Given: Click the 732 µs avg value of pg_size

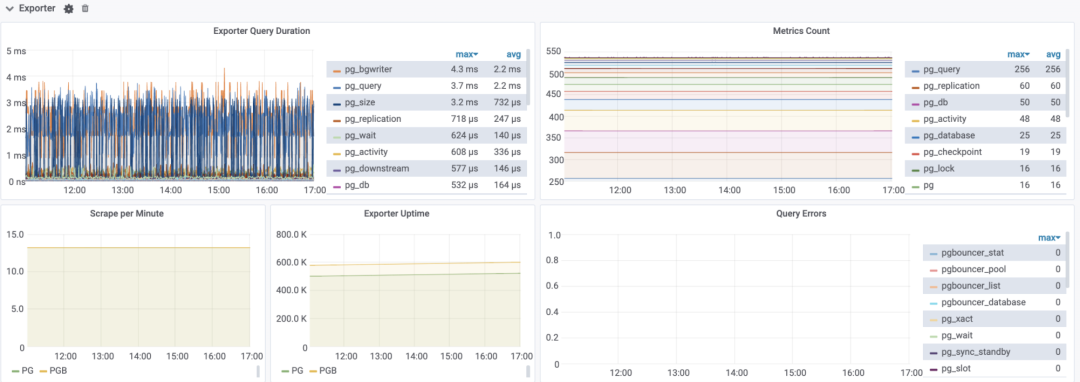Looking at the screenshot, I should (x=508, y=103).
